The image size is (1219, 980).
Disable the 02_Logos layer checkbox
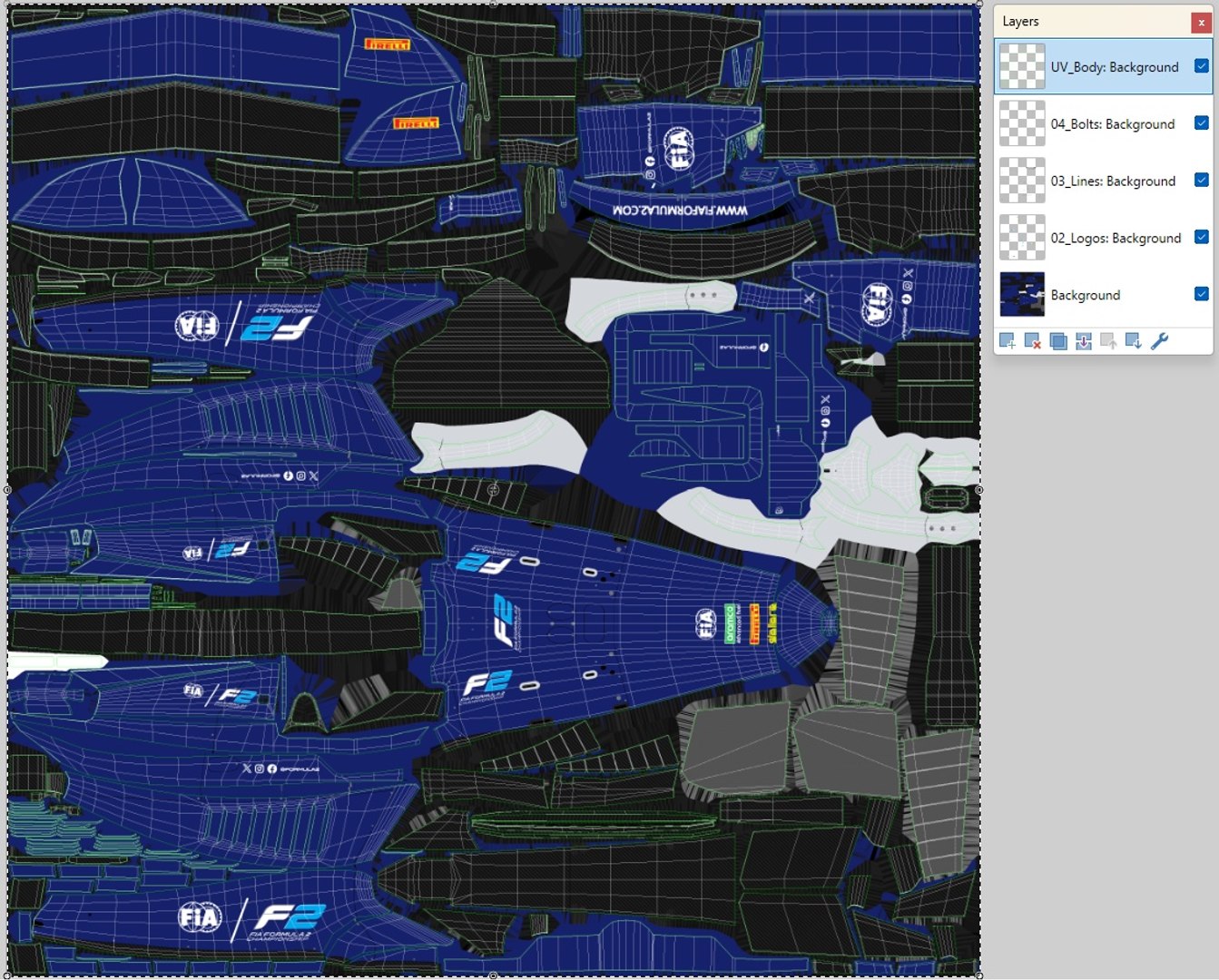coord(1201,237)
